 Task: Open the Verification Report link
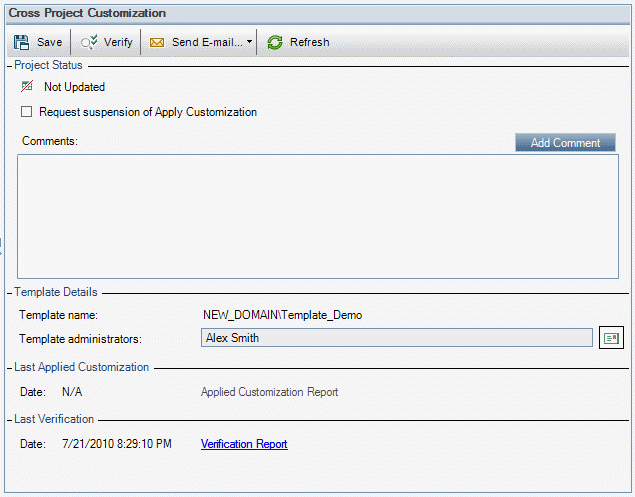click(x=244, y=444)
